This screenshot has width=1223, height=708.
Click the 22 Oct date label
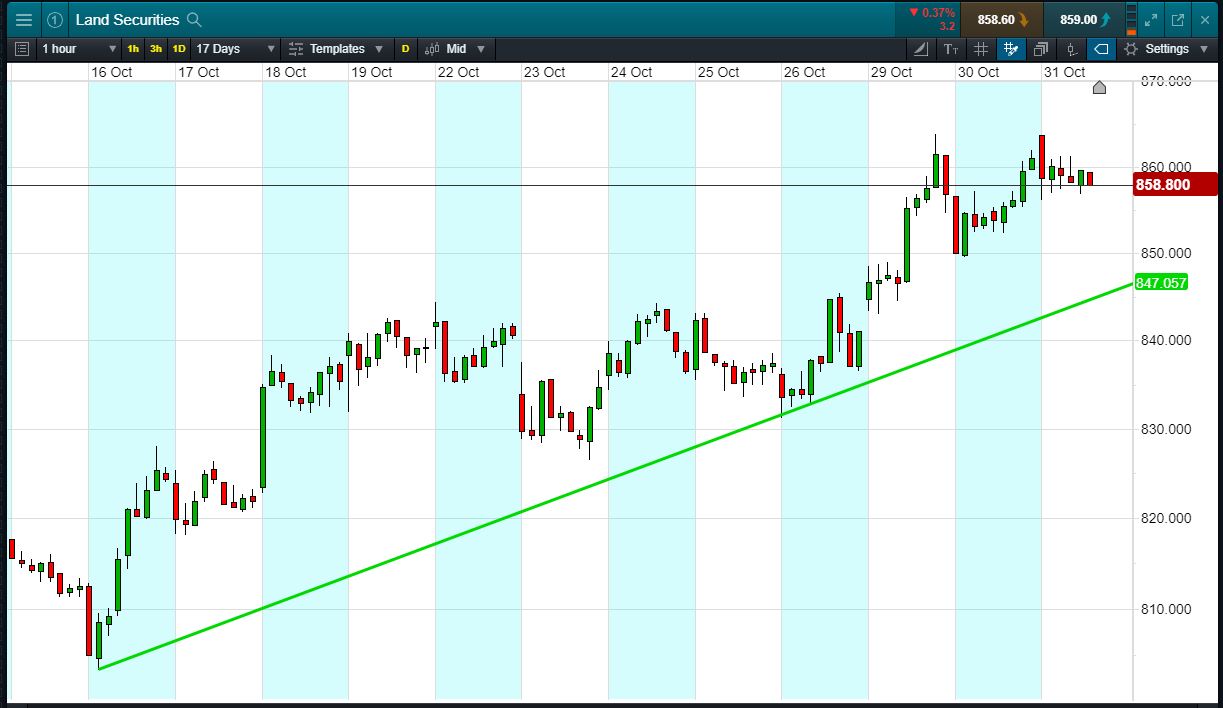[x=458, y=72]
